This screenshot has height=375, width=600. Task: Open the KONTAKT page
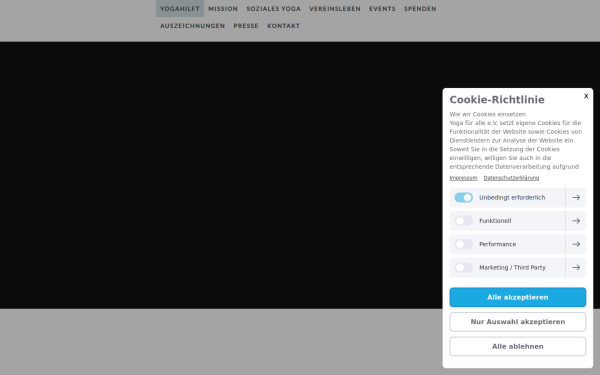click(x=284, y=26)
